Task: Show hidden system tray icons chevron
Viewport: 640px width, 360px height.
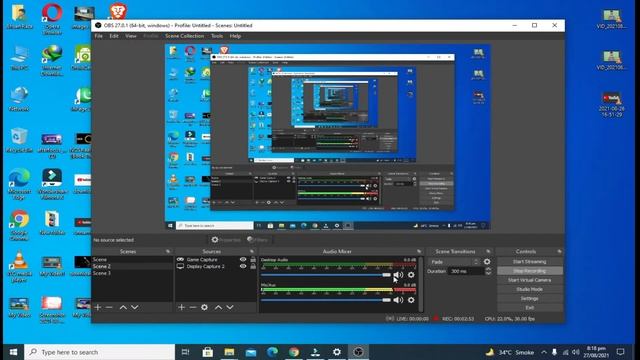Action: point(544,352)
